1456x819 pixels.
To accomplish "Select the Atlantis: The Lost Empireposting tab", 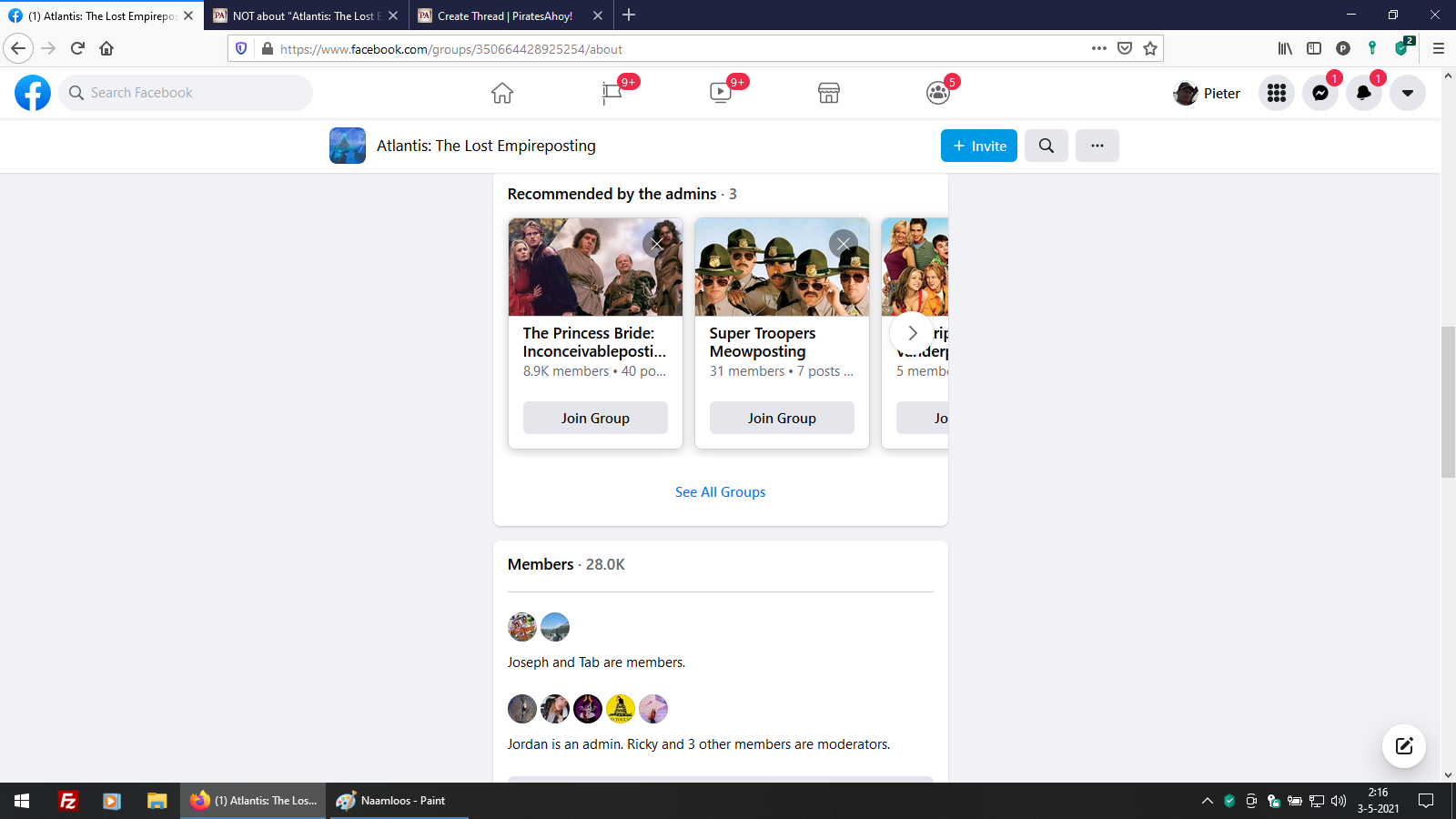I will click(102, 15).
